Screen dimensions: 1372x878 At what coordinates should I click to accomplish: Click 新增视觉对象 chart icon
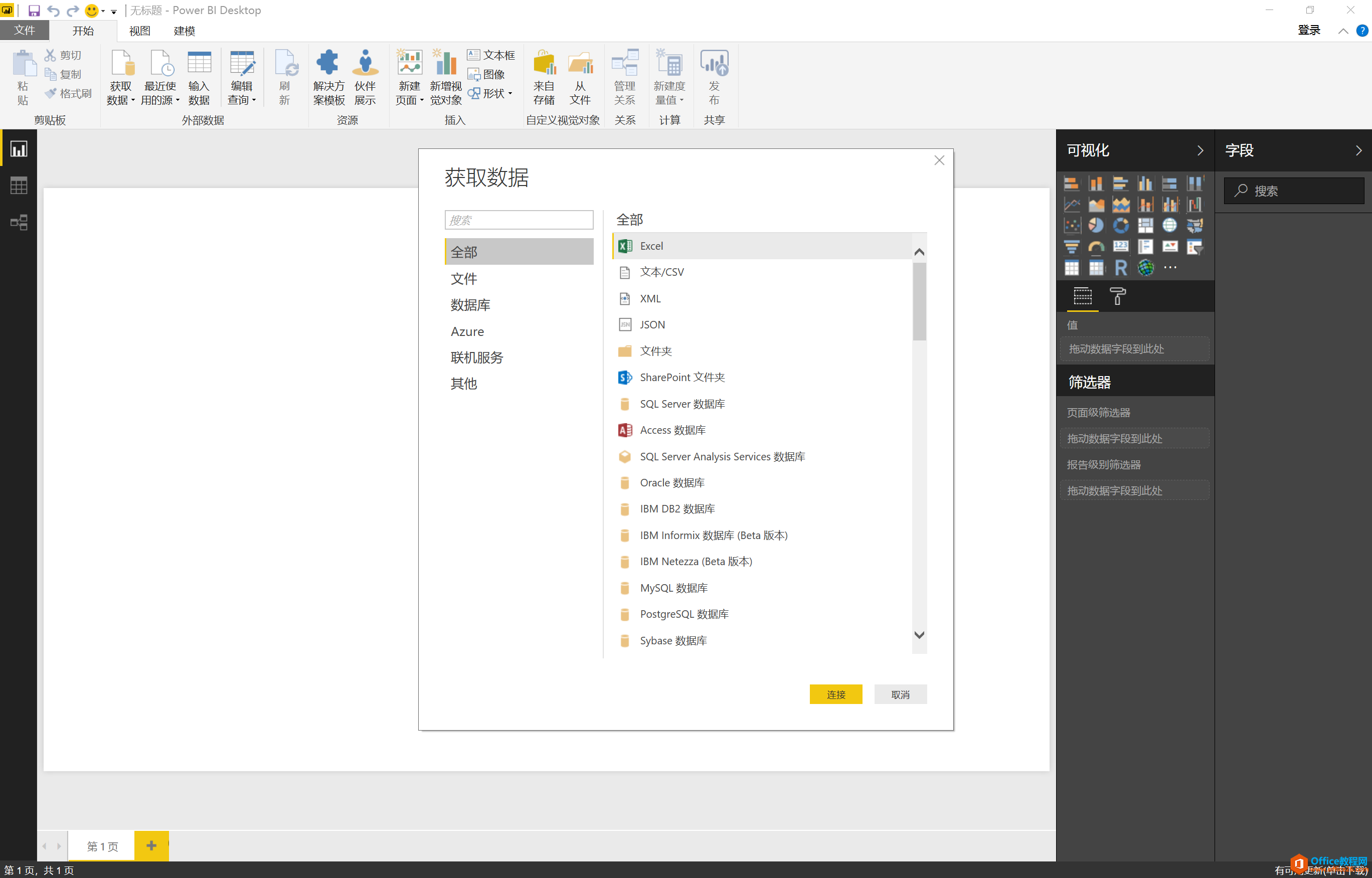click(445, 77)
